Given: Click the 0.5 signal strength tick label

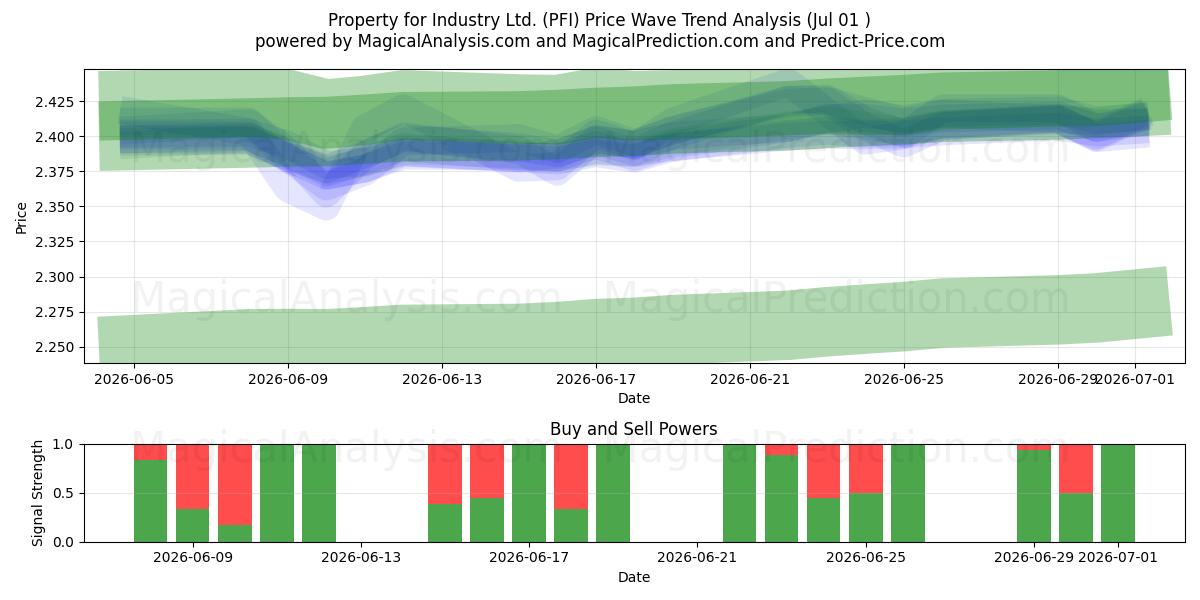Looking at the screenshot, I should pos(66,493).
